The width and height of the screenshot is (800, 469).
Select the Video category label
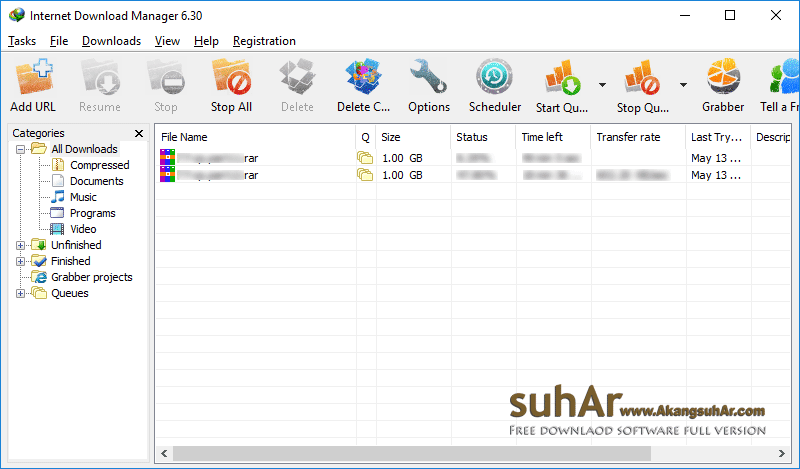tap(83, 229)
